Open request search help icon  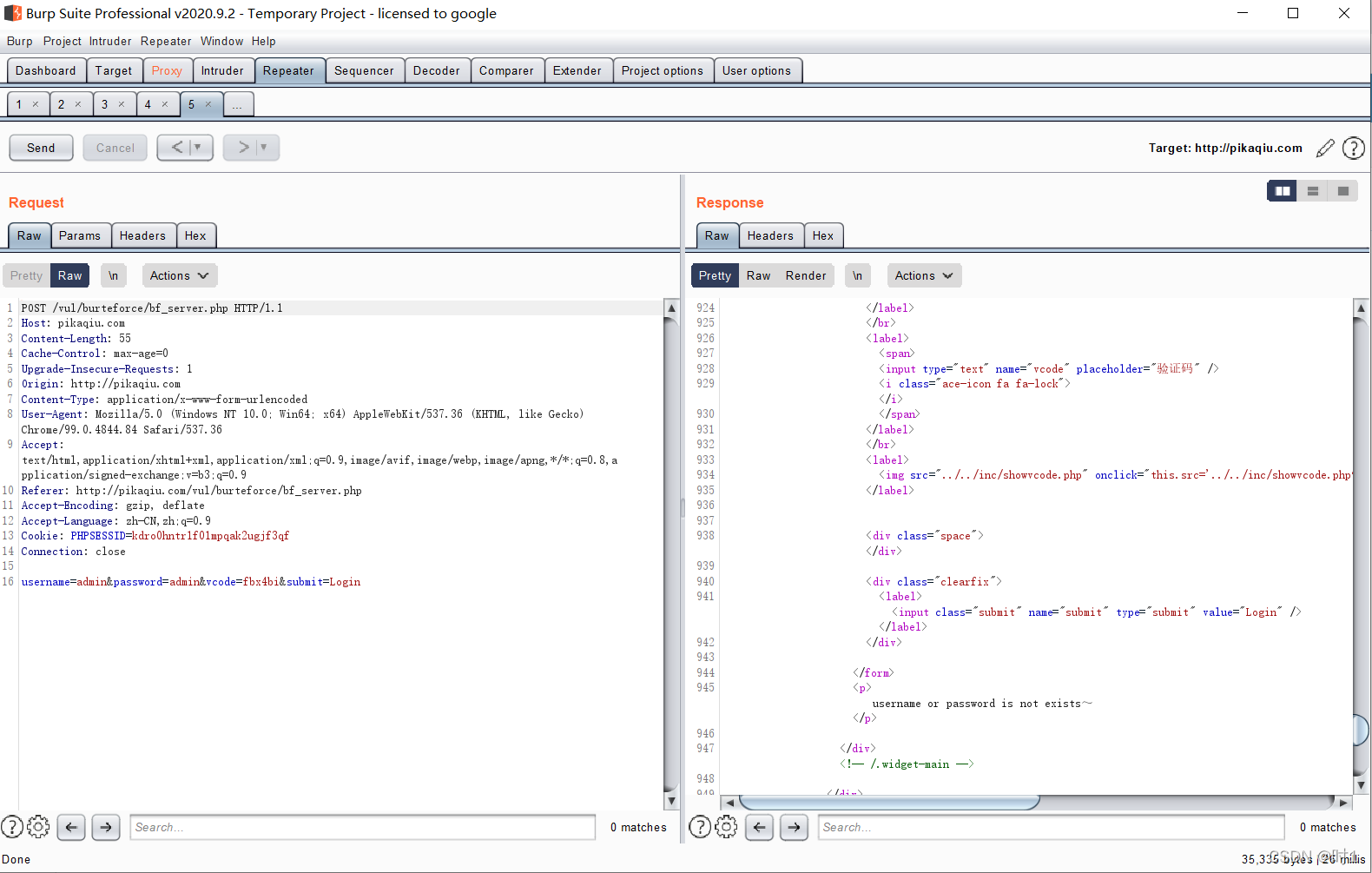click(12, 827)
